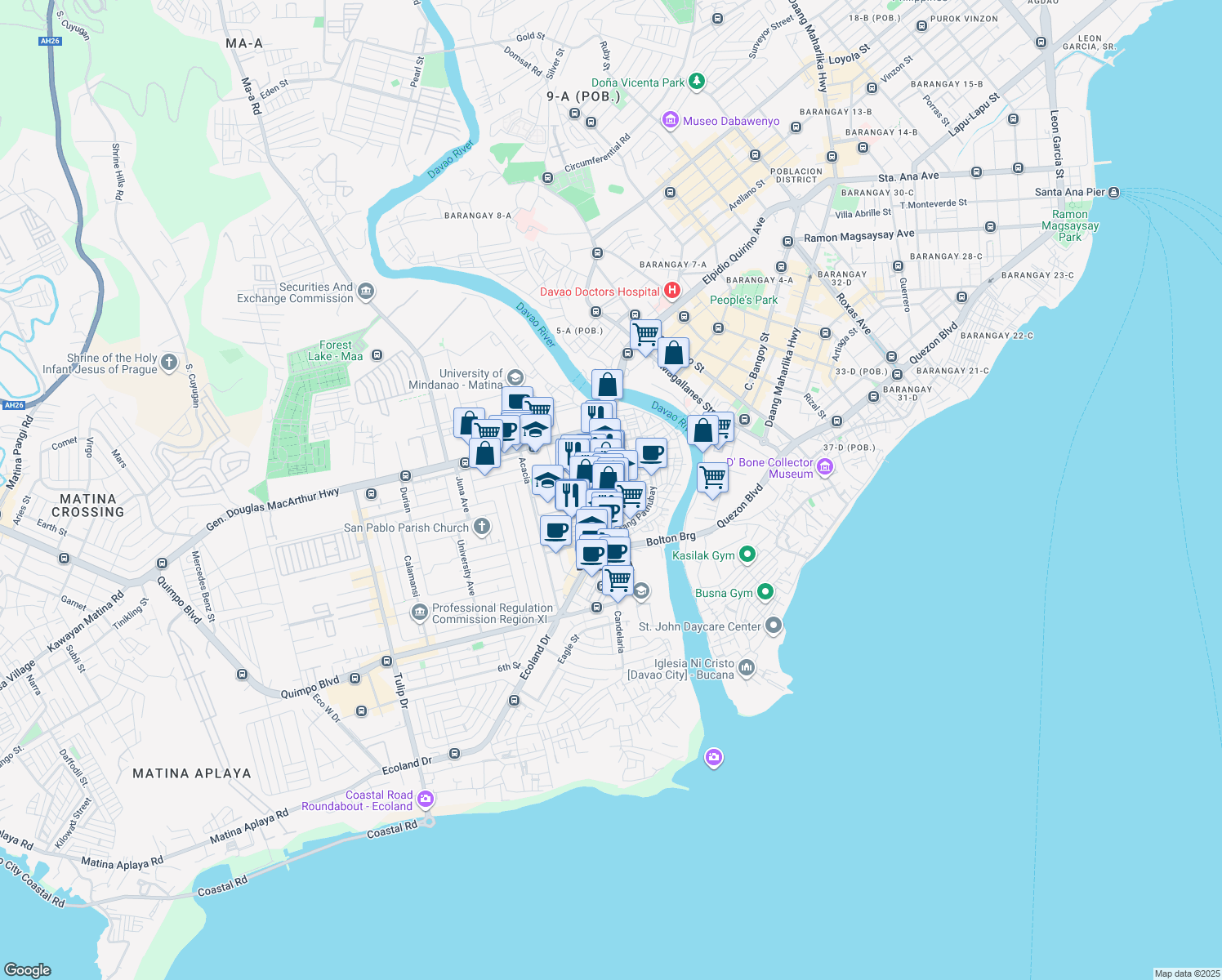Select the Museo Dabawenyo museum icon
The width and height of the screenshot is (1222, 980).
[671, 120]
